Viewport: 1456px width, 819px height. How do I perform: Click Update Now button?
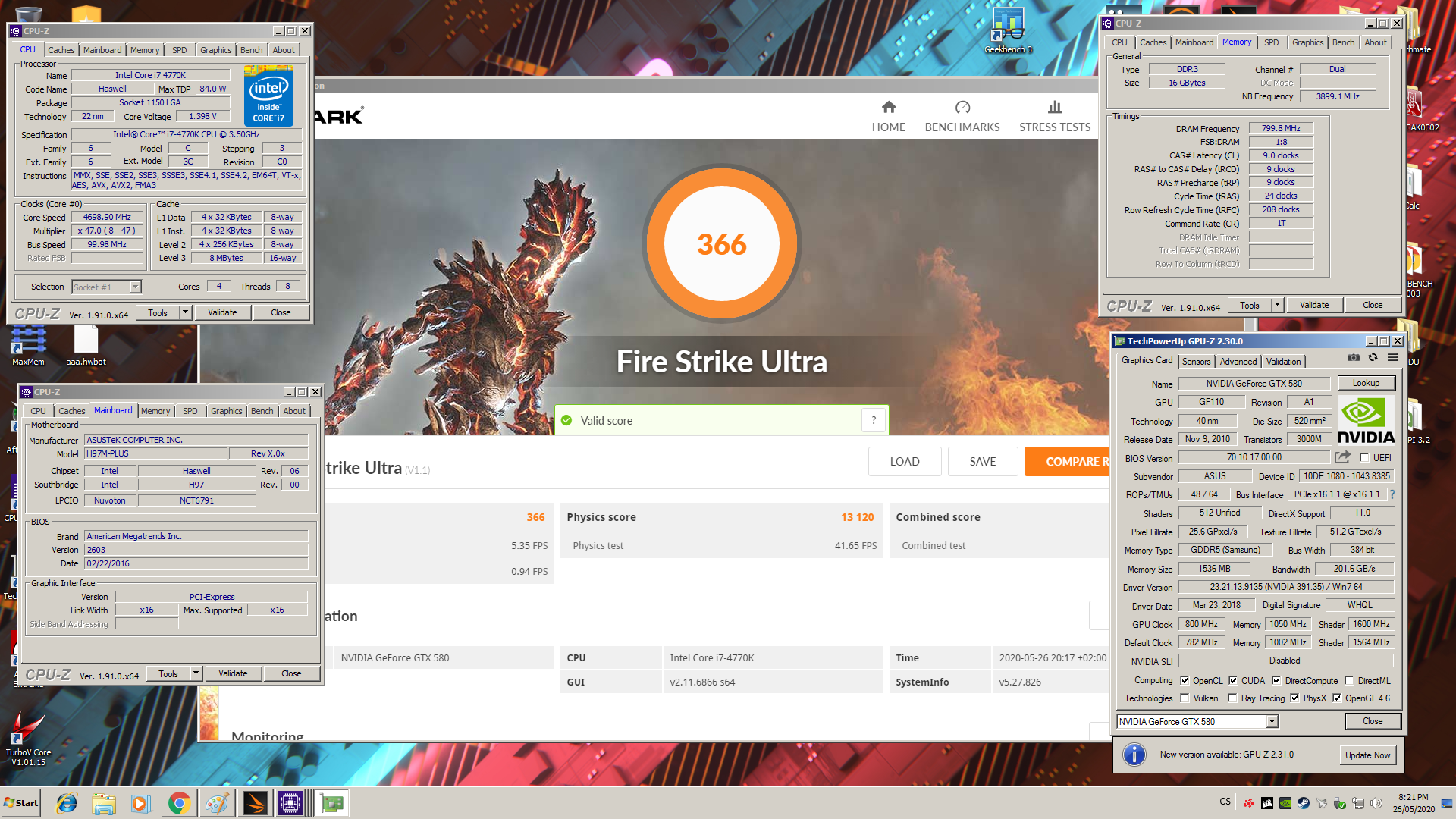[1368, 755]
